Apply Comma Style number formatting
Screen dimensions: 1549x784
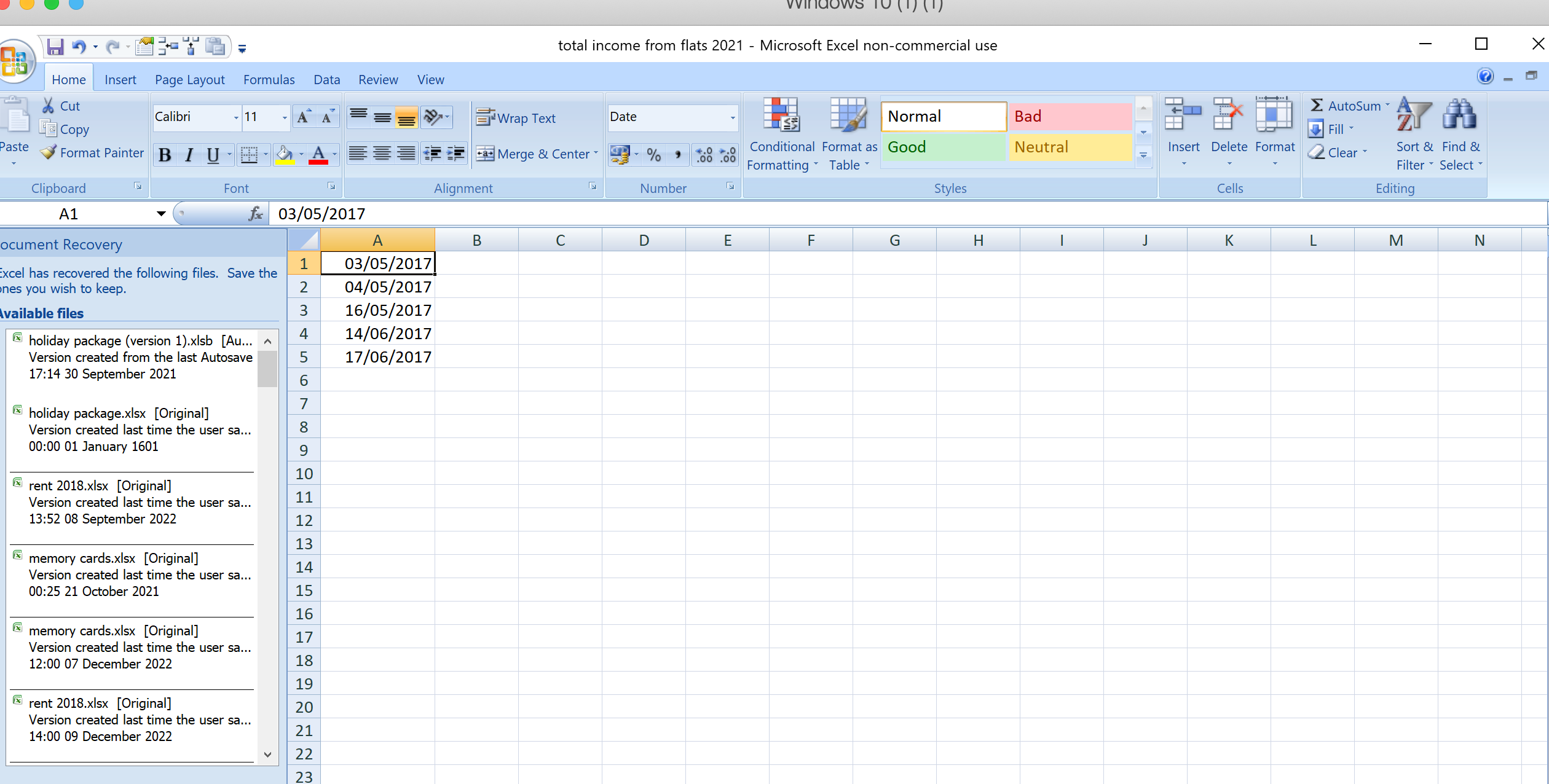(678, 155)
